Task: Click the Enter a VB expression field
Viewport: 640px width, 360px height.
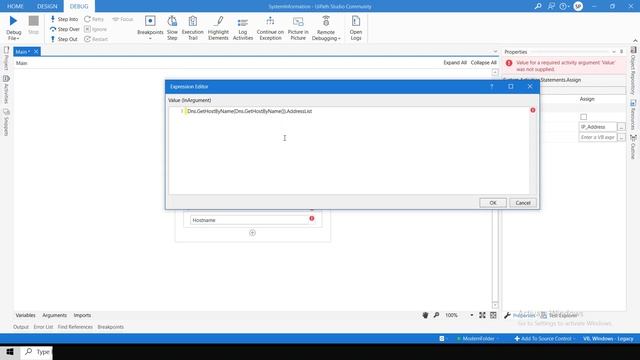Action: (598, 137)
